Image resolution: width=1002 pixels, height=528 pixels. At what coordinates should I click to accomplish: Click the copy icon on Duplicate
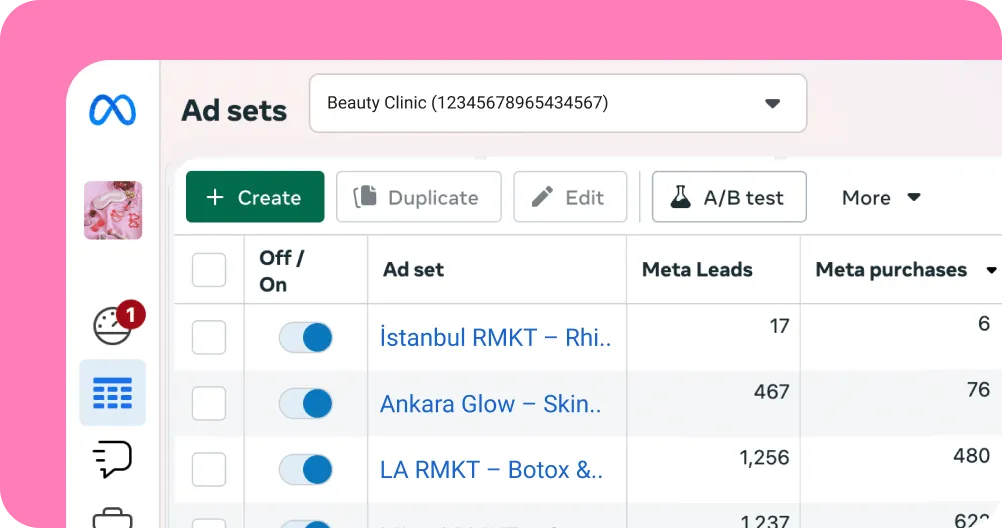(366, 197)
